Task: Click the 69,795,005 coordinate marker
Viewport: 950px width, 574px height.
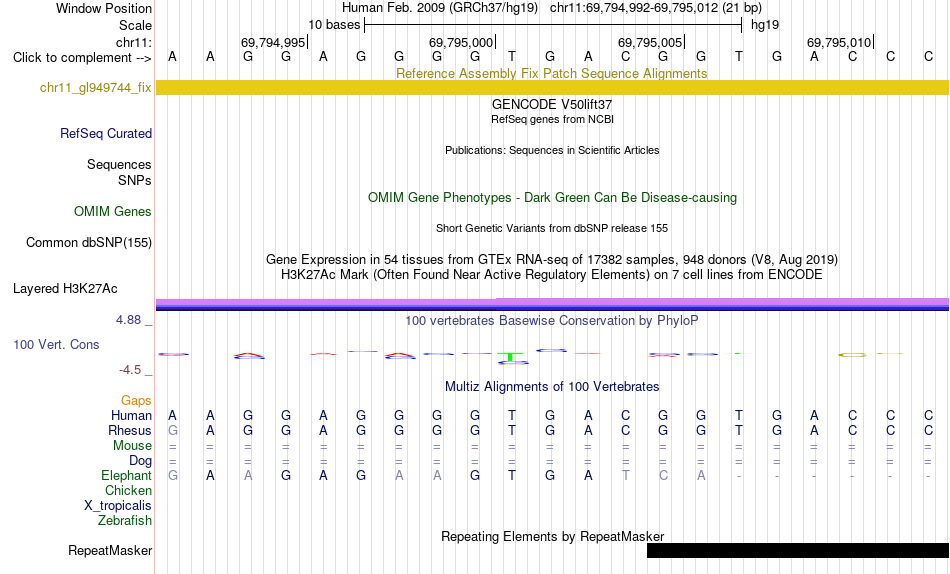Action: (650, 42)
